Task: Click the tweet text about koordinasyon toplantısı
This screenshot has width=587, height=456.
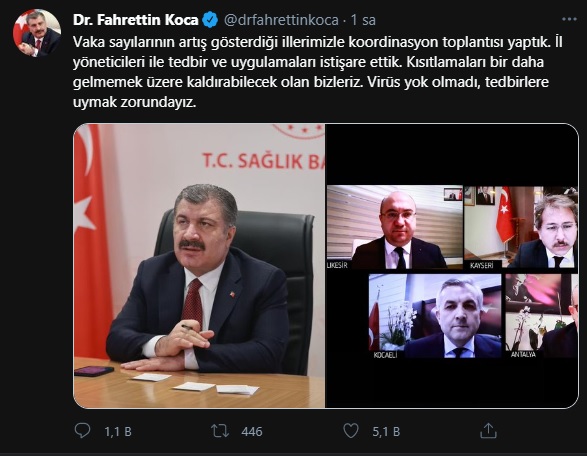Action: click(x=317, y=72)
